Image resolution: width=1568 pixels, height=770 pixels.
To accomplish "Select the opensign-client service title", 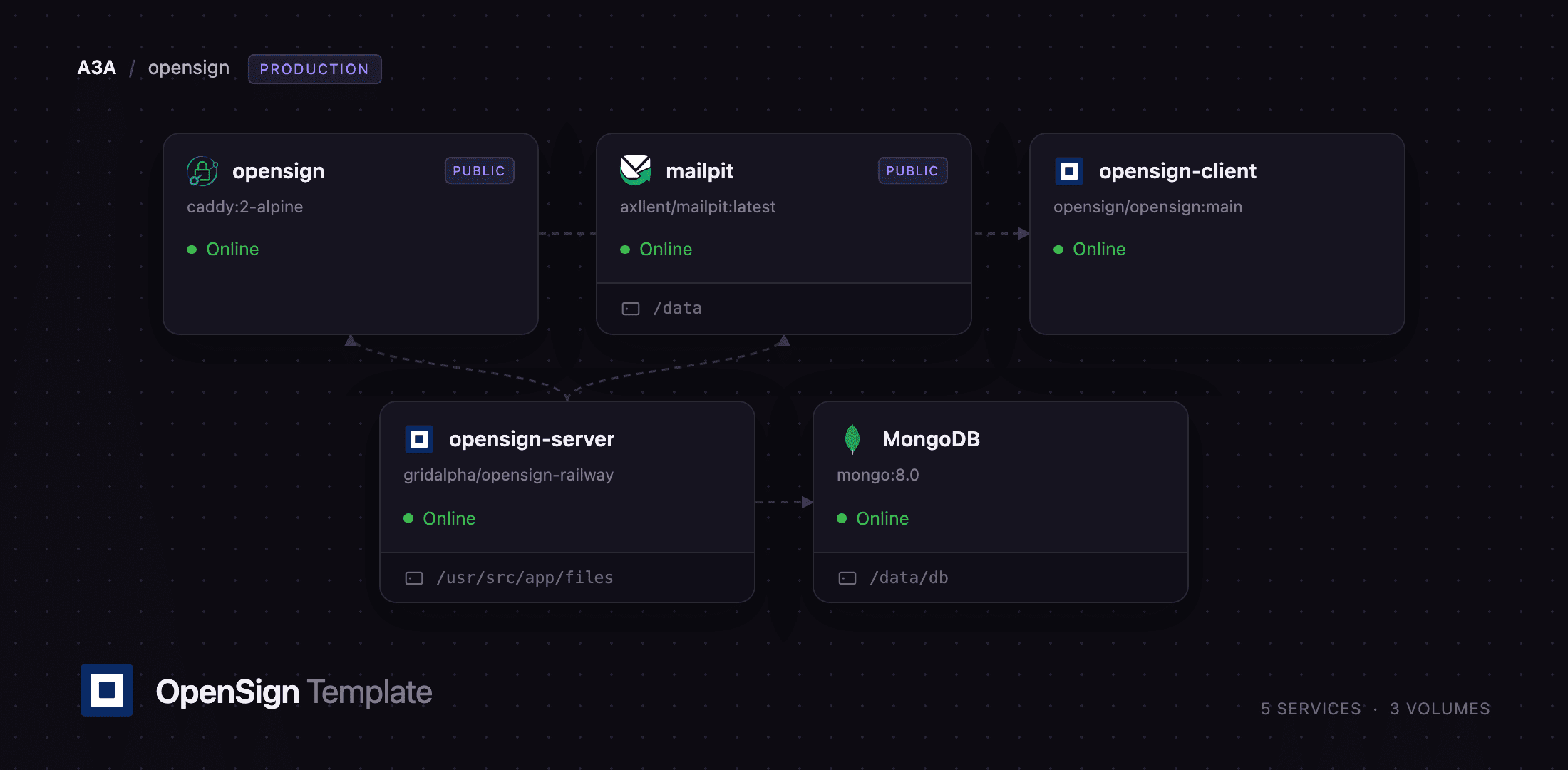I will tap(1178, 171).
